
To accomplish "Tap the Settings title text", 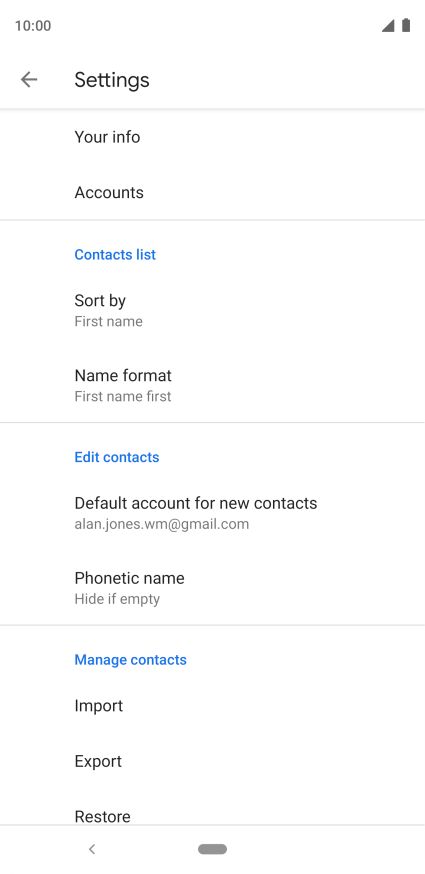I will [x=112, y=80].
